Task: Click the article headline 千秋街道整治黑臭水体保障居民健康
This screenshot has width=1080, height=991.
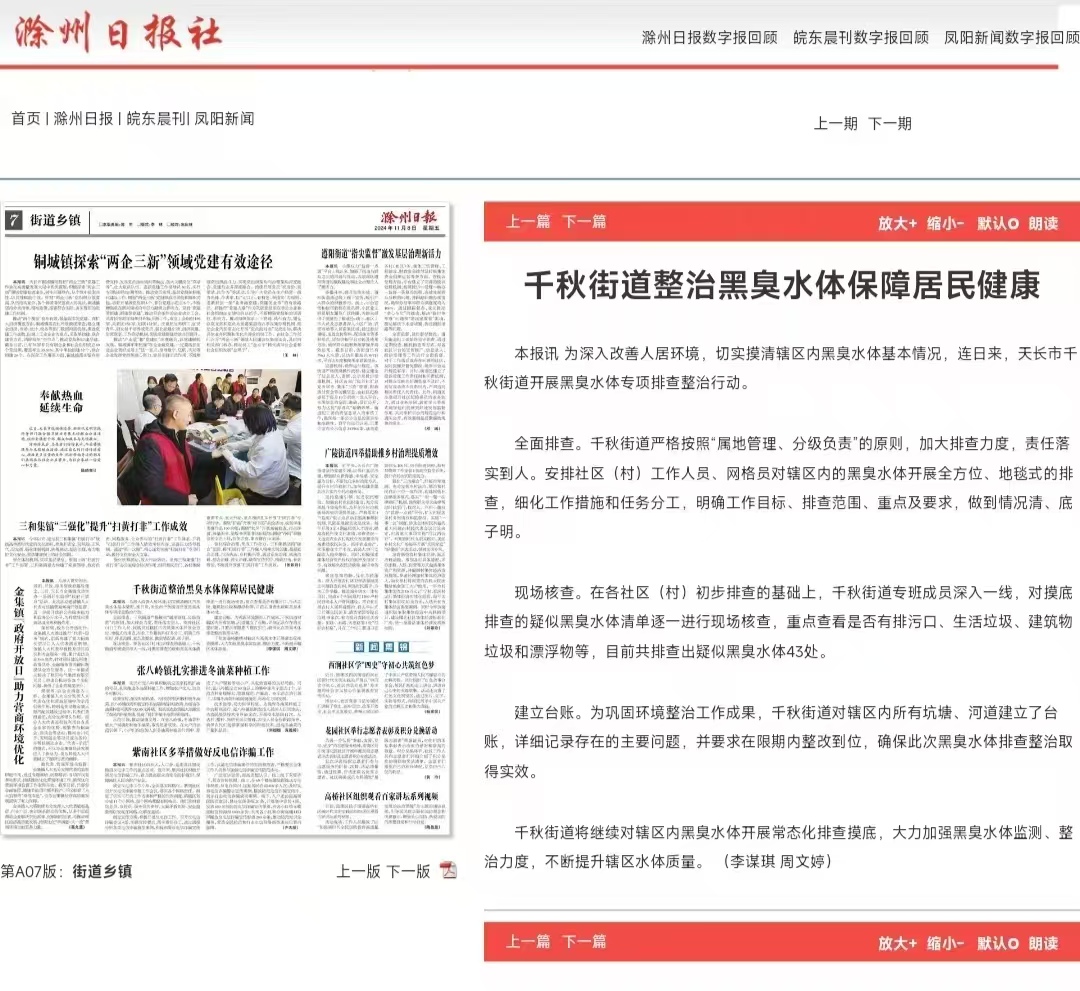Action: click(782, 285)
